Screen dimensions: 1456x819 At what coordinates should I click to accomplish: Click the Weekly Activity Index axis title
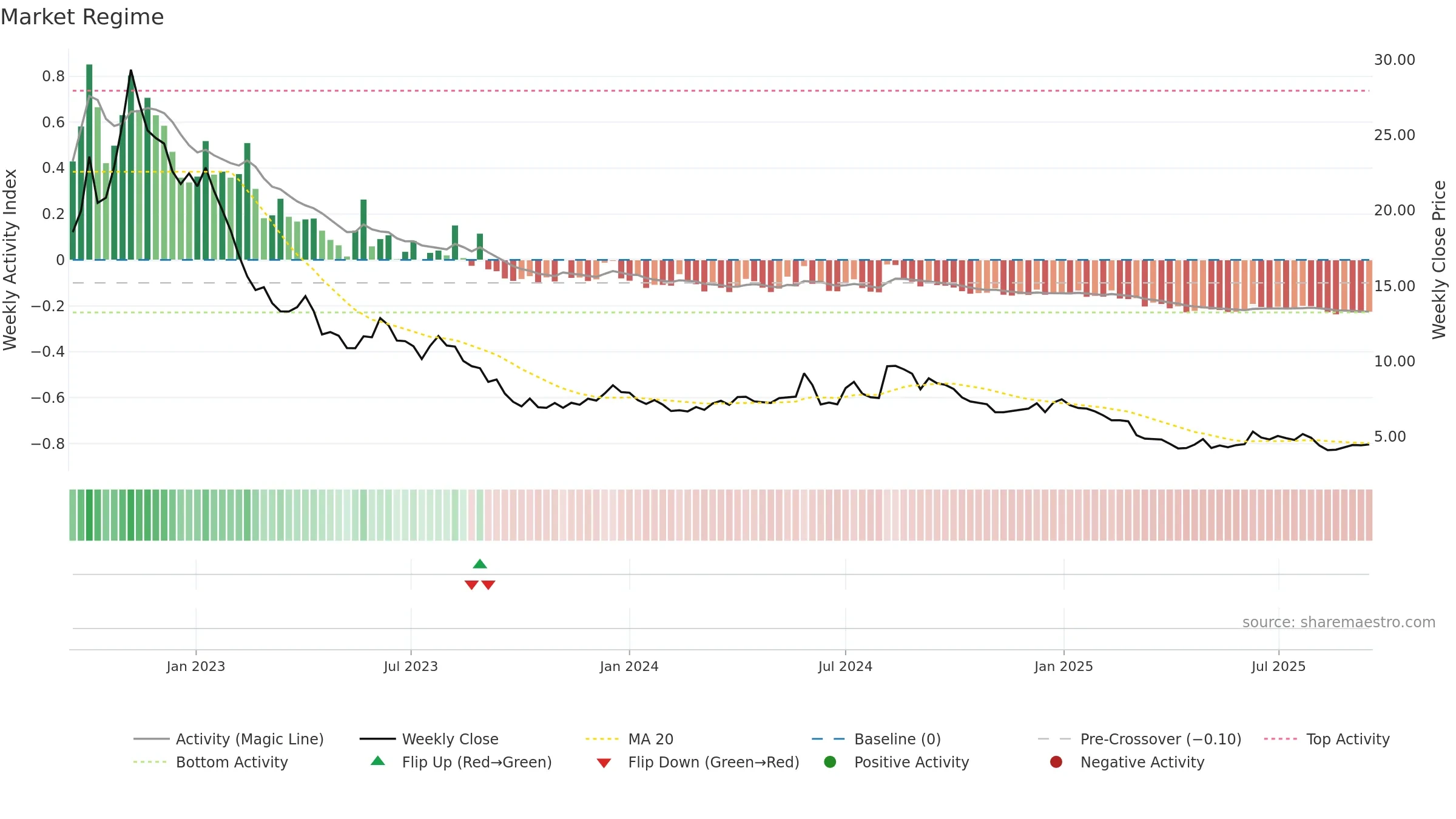[10, 260]
